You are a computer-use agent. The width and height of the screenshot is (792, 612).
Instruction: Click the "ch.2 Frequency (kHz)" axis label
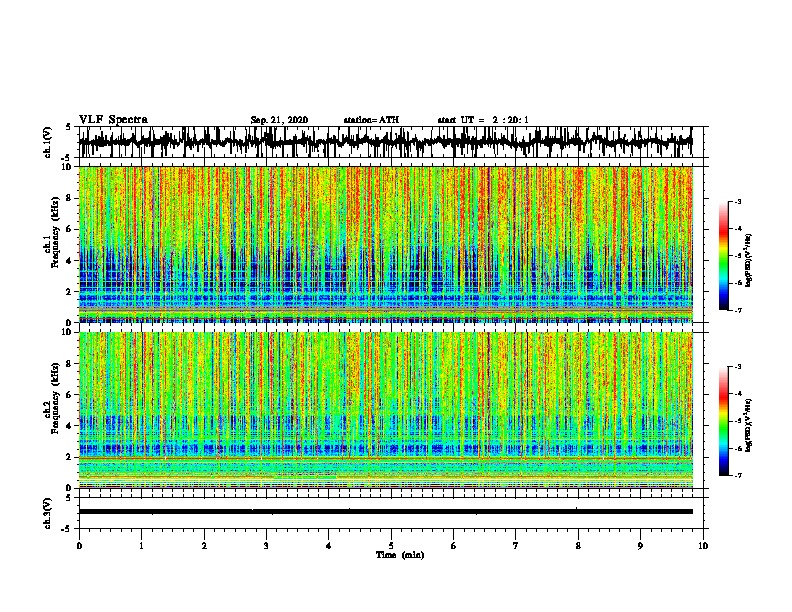pyautogui.click(x=53, y=398)
